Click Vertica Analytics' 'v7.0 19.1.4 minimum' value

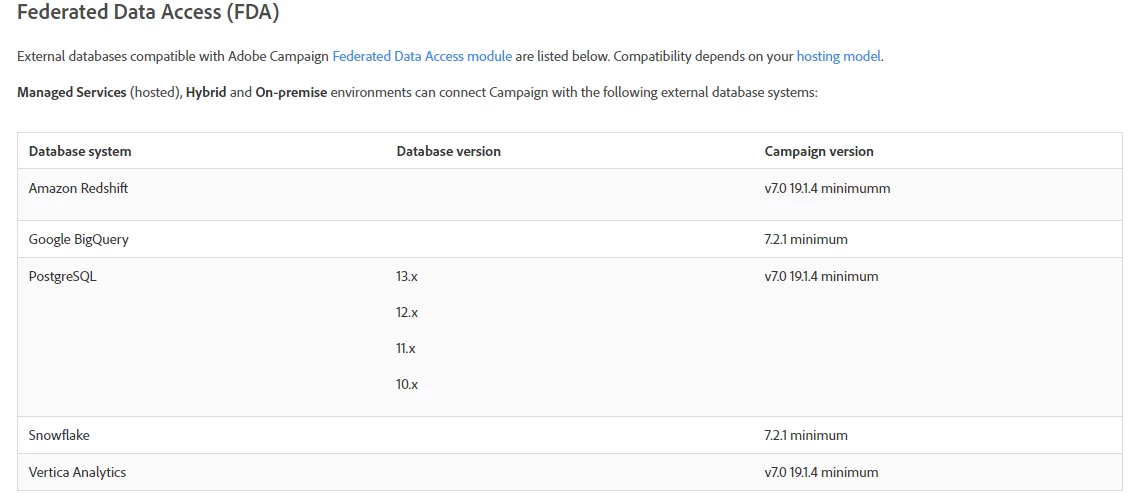tap(821, 472)
